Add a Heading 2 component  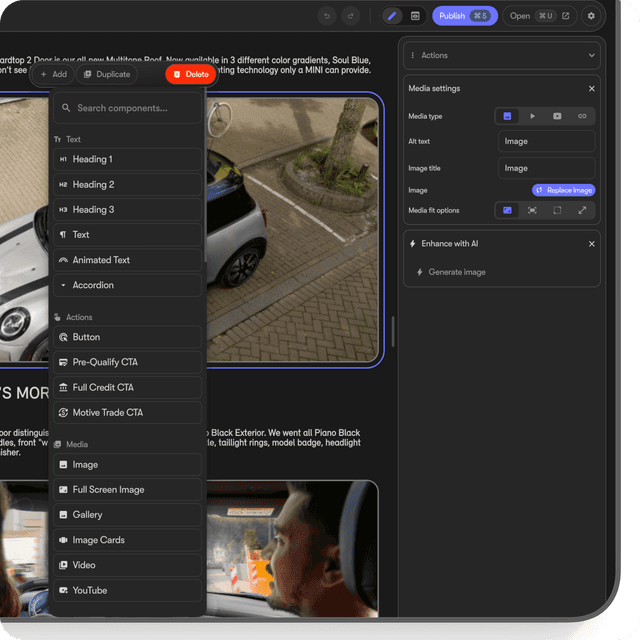[127, 184]
